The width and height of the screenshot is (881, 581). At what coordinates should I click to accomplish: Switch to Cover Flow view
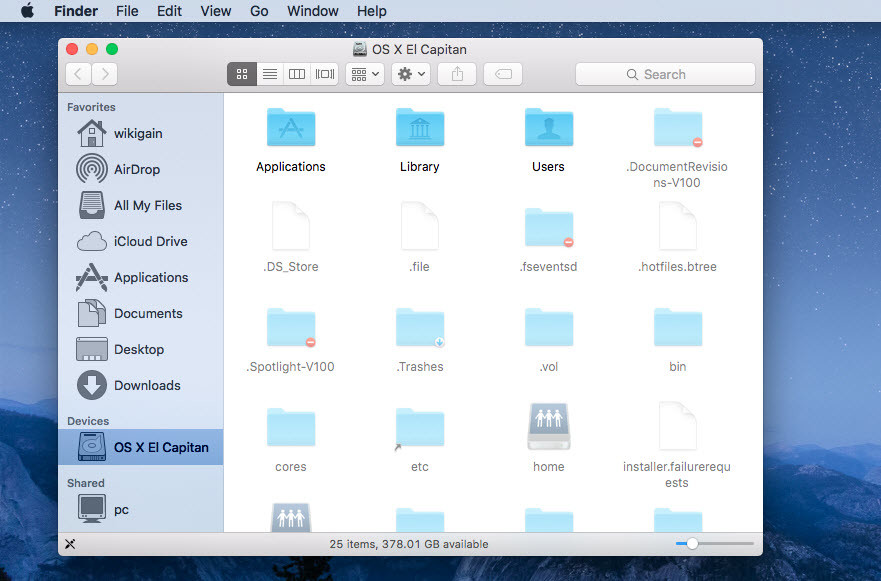[325, 73]
